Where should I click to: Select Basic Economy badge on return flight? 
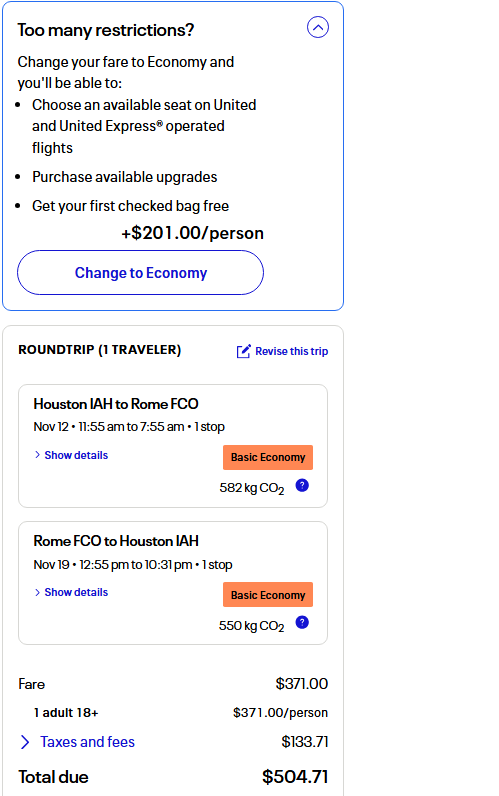(268, 594)
